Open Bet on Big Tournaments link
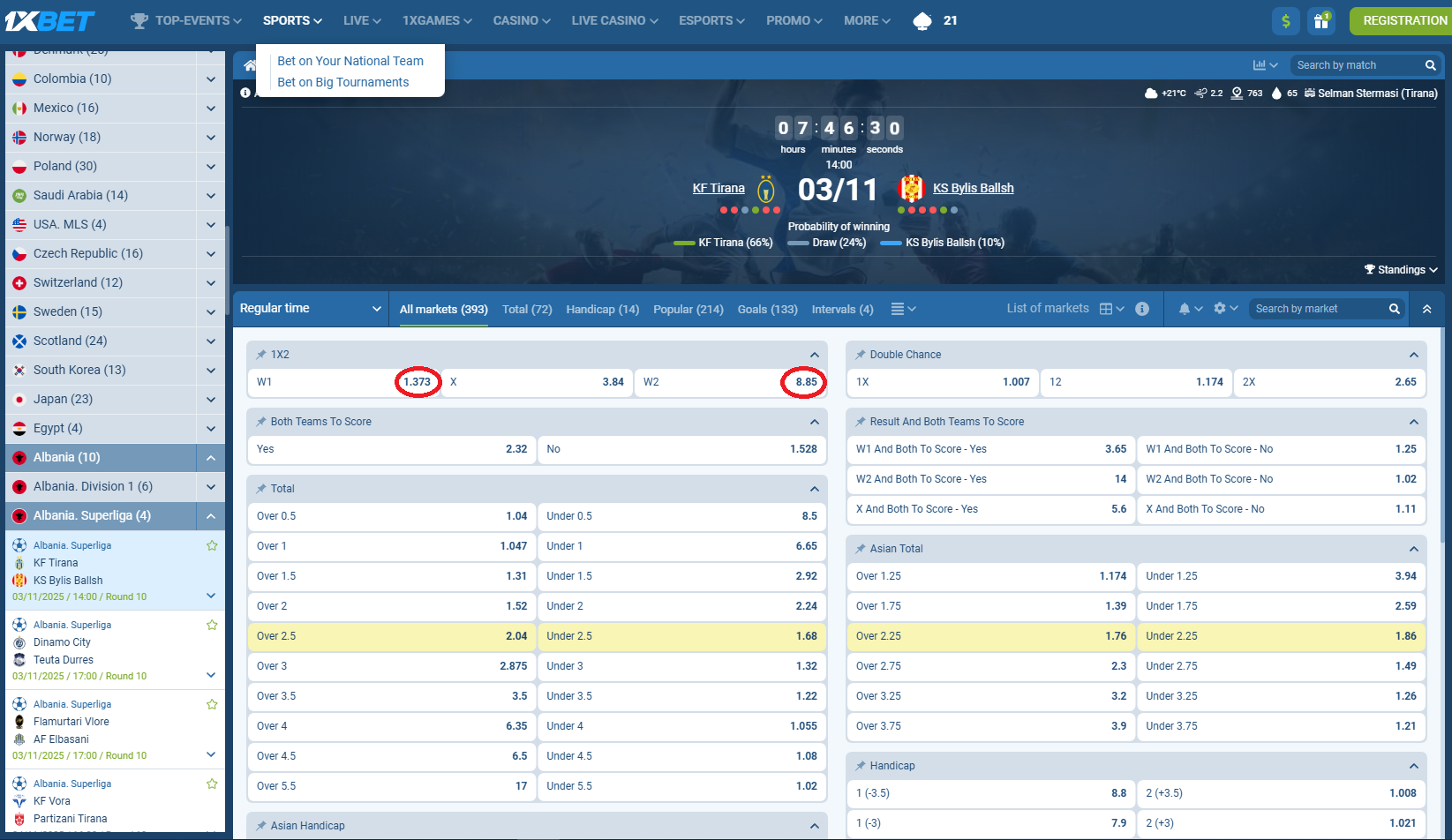Viewport: 1452px width, 840px height. (x=342, y=82)
